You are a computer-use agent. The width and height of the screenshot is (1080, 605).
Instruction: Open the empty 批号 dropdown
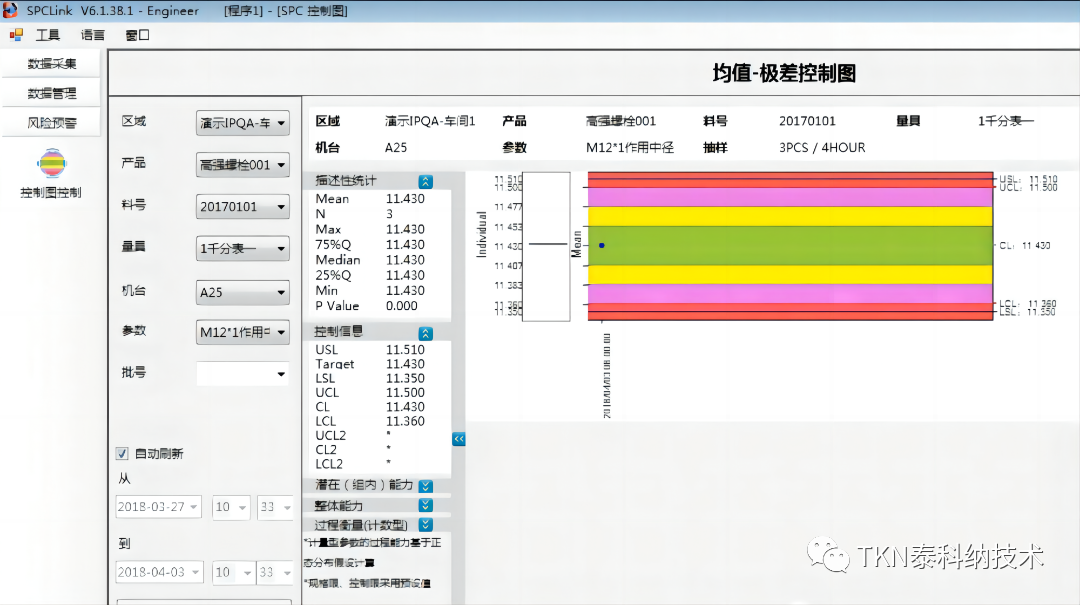tap(242, 373)
